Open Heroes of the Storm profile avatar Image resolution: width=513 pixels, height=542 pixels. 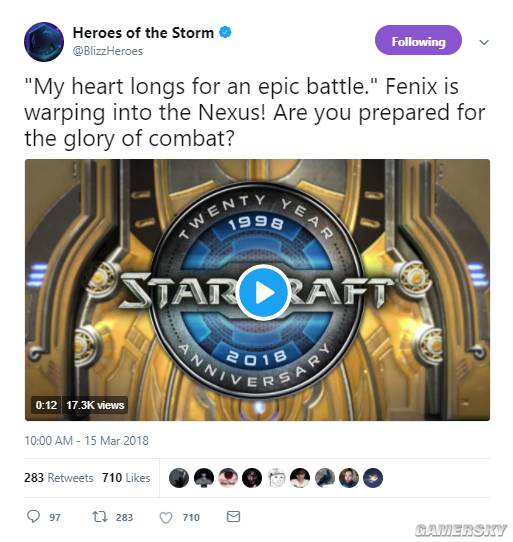click(x=44, y=42)
